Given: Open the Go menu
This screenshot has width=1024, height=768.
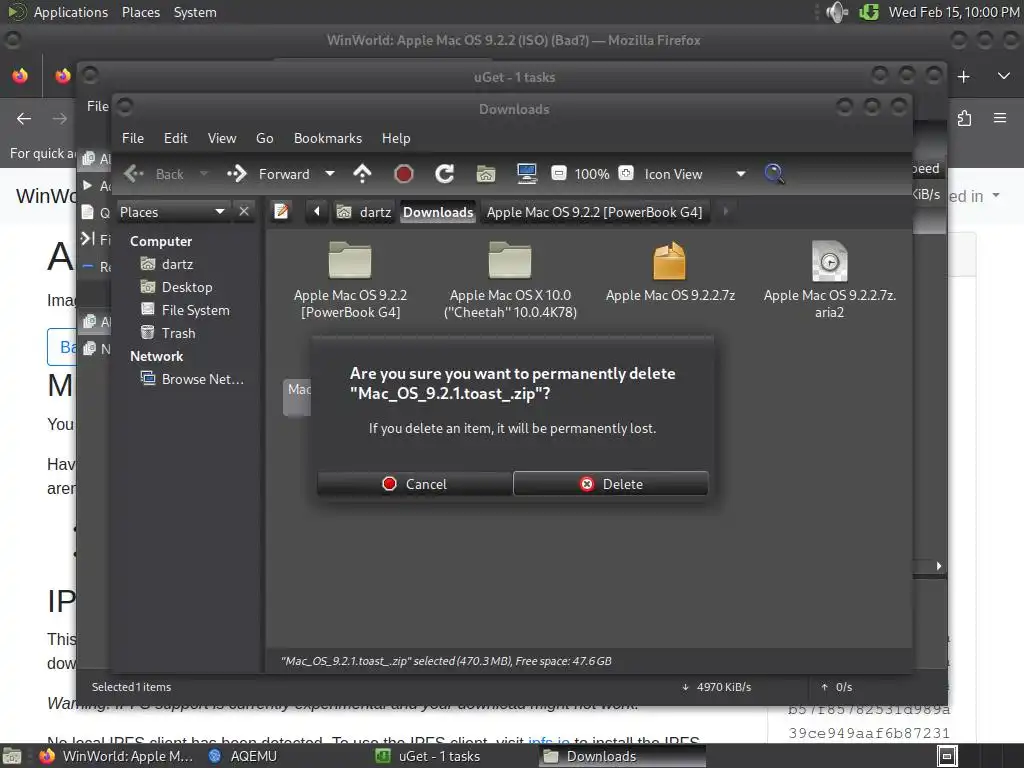Looking at the screenshot, I should pyautogui.click(x=264, y=138).
